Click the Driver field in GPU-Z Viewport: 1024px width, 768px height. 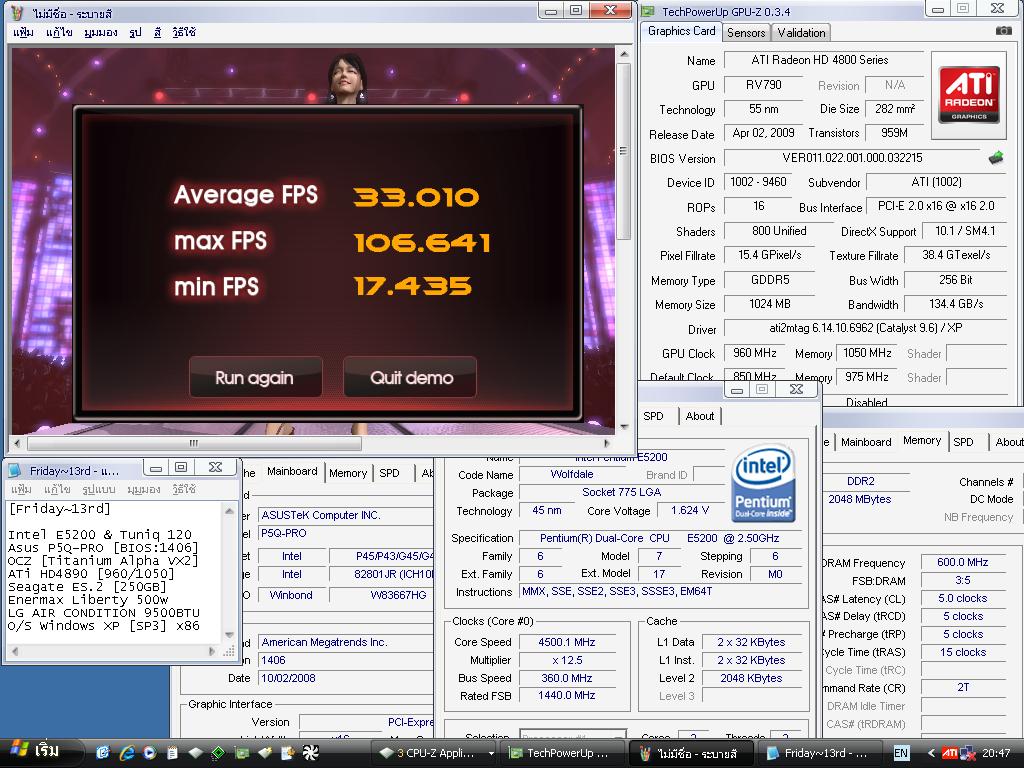pyautogui.click(x=866, y=328)
